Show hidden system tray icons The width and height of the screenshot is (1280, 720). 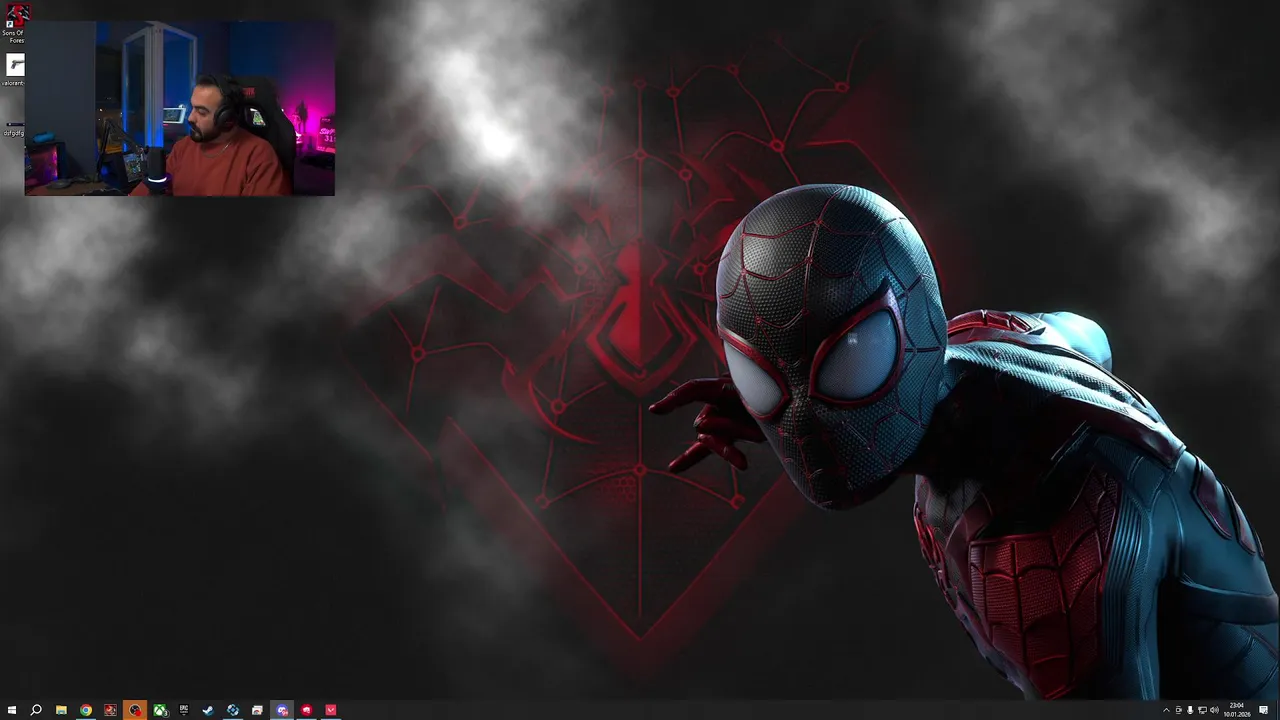(x=1166, y=710)
